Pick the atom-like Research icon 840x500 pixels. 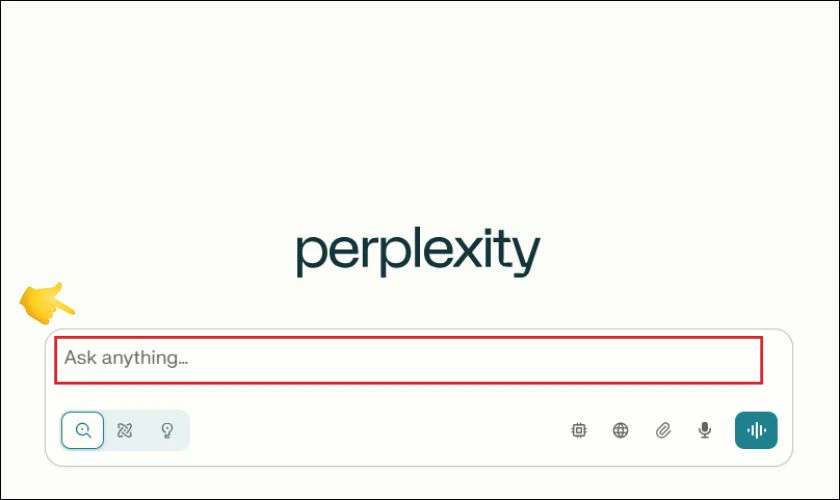pyautogui.click(x=124, y=430)
